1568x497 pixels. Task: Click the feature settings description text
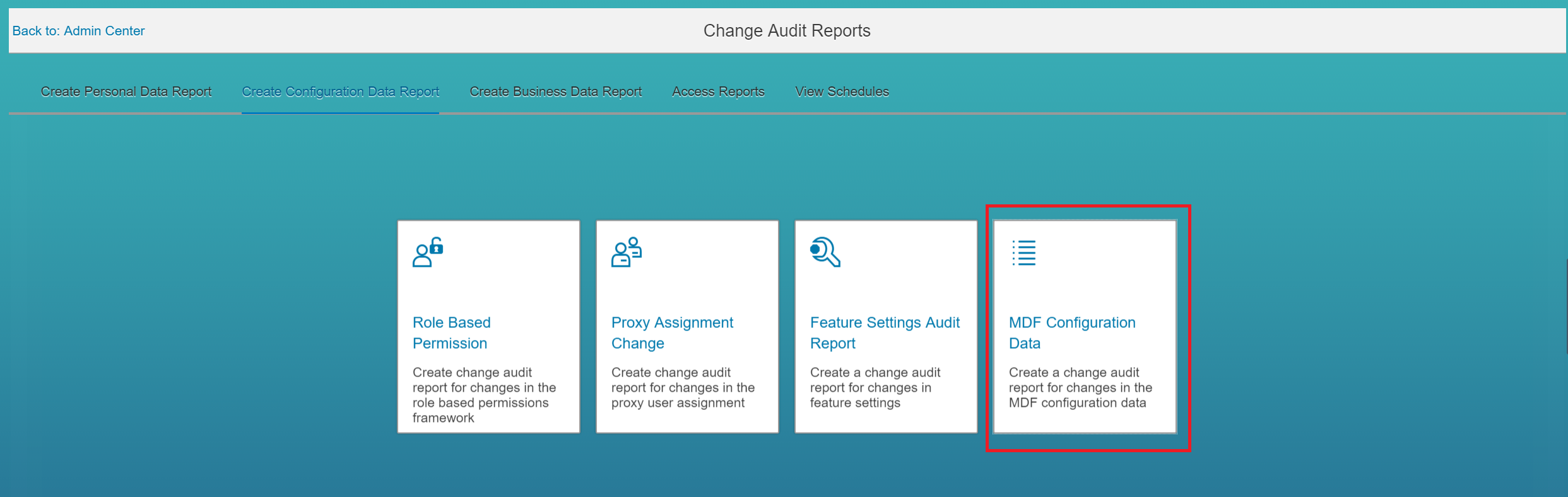(875, 387)
